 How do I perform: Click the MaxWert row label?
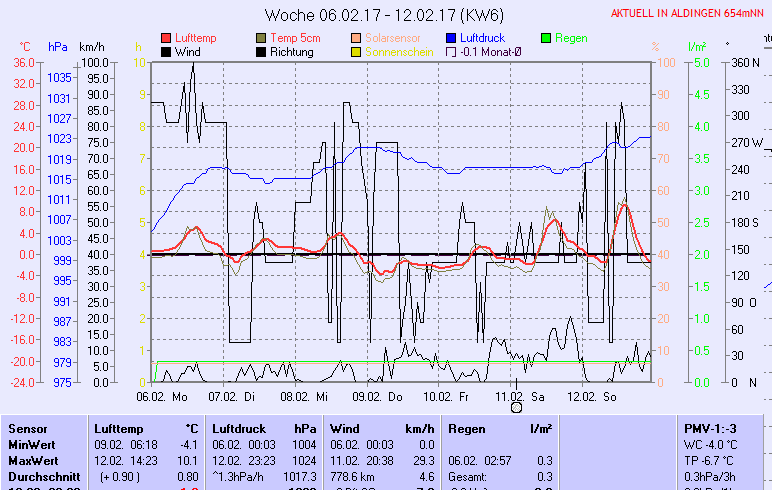34,461
